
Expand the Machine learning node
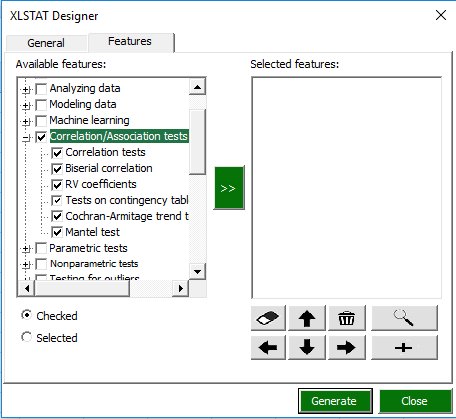tap(26, 122)
